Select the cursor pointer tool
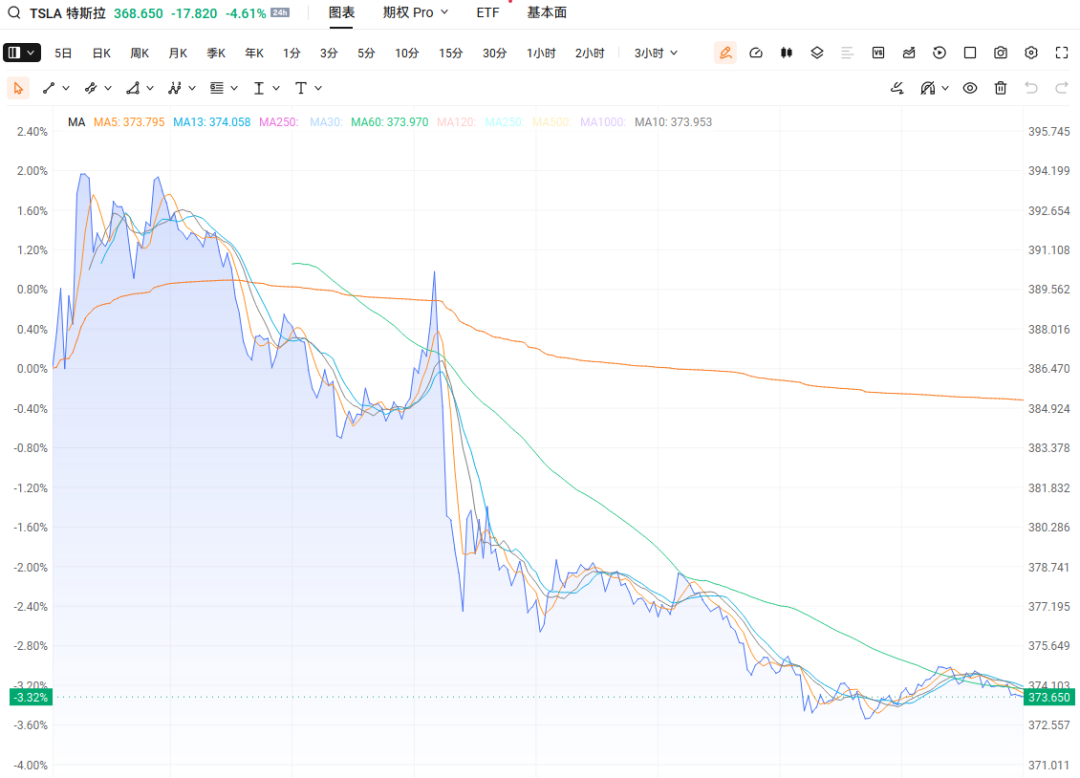The image size is (1080, 778). click(x=19, y=88)
